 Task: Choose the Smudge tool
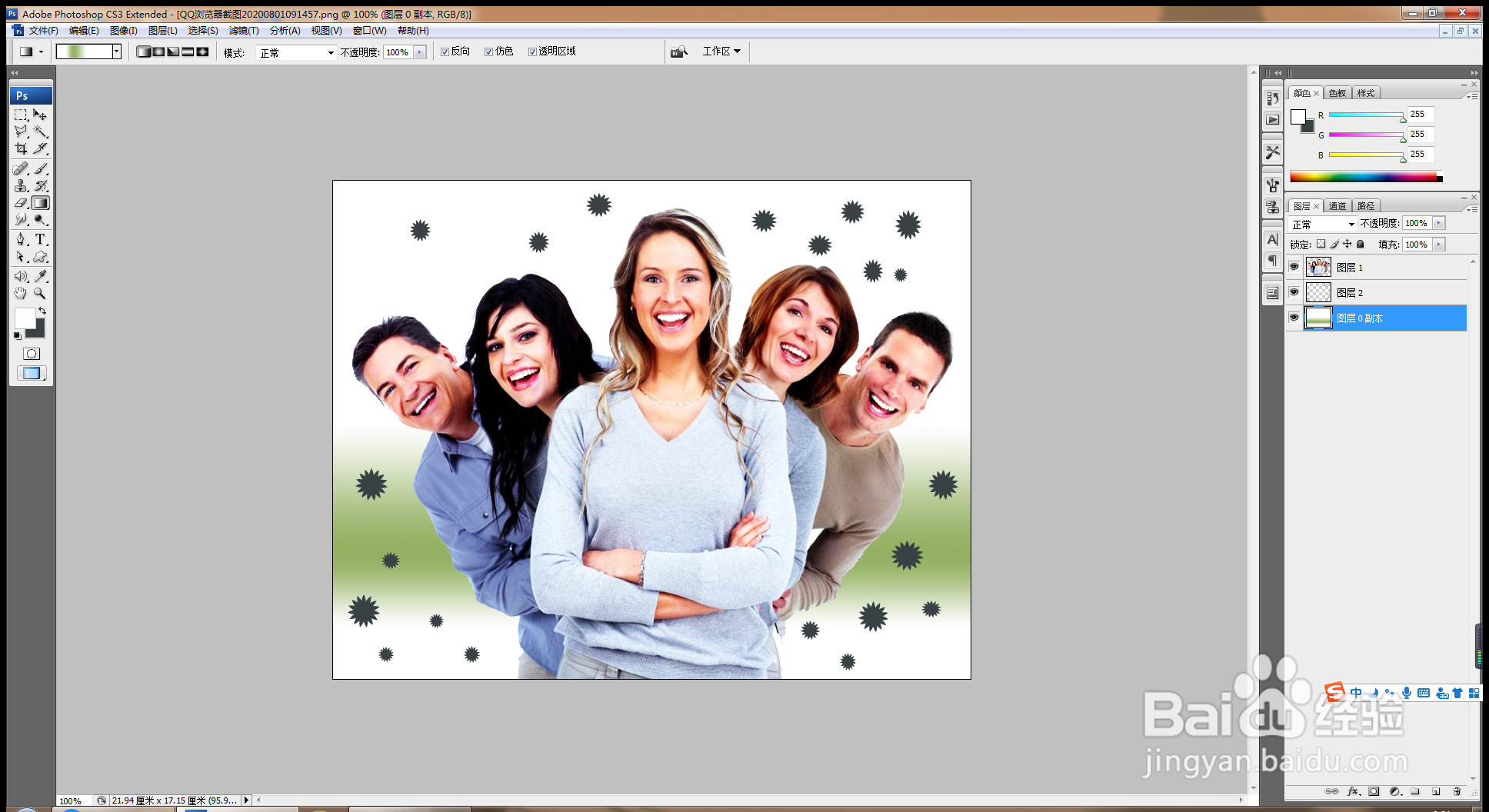(x=21, y=220)
